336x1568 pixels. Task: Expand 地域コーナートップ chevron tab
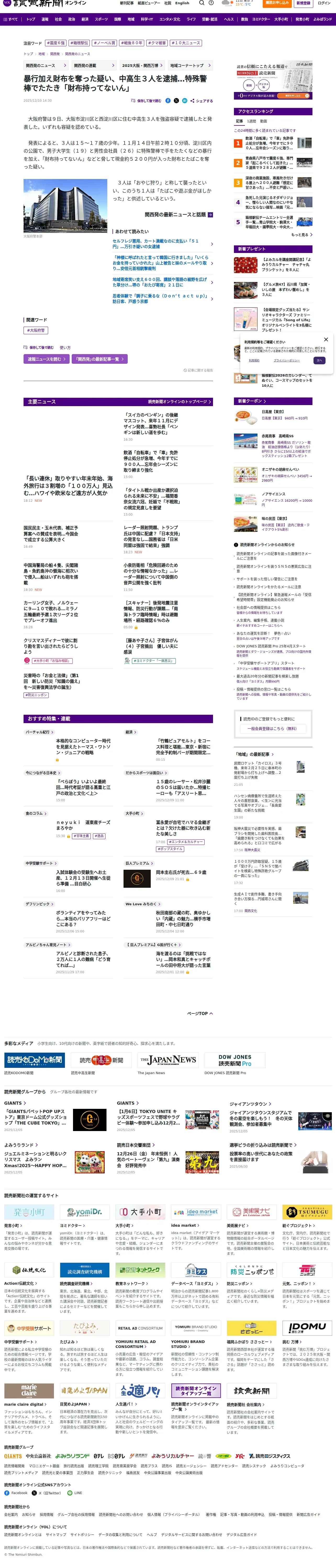190,65
